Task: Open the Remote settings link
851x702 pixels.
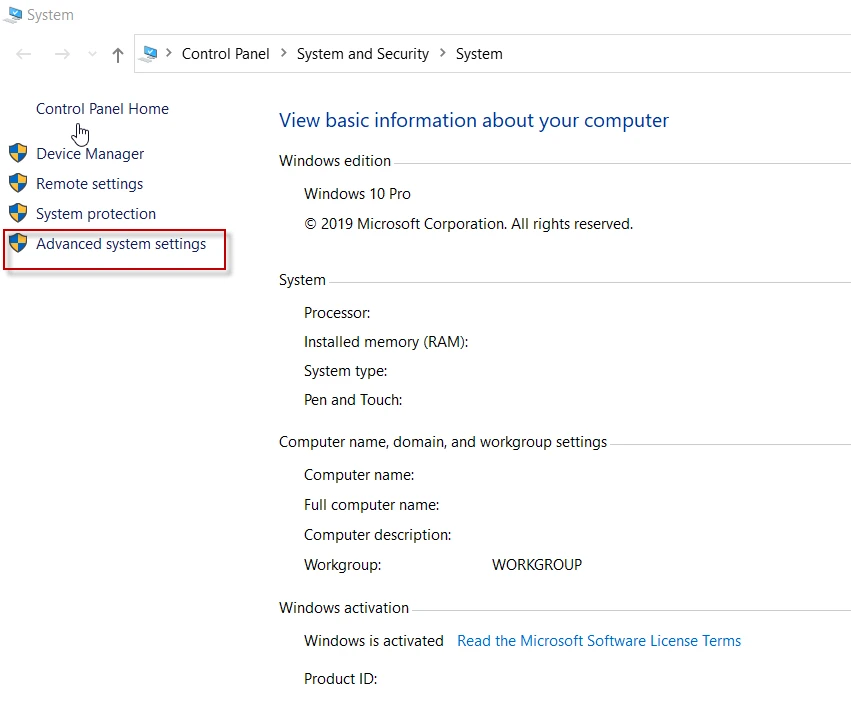Action: [x=89, y=184]
